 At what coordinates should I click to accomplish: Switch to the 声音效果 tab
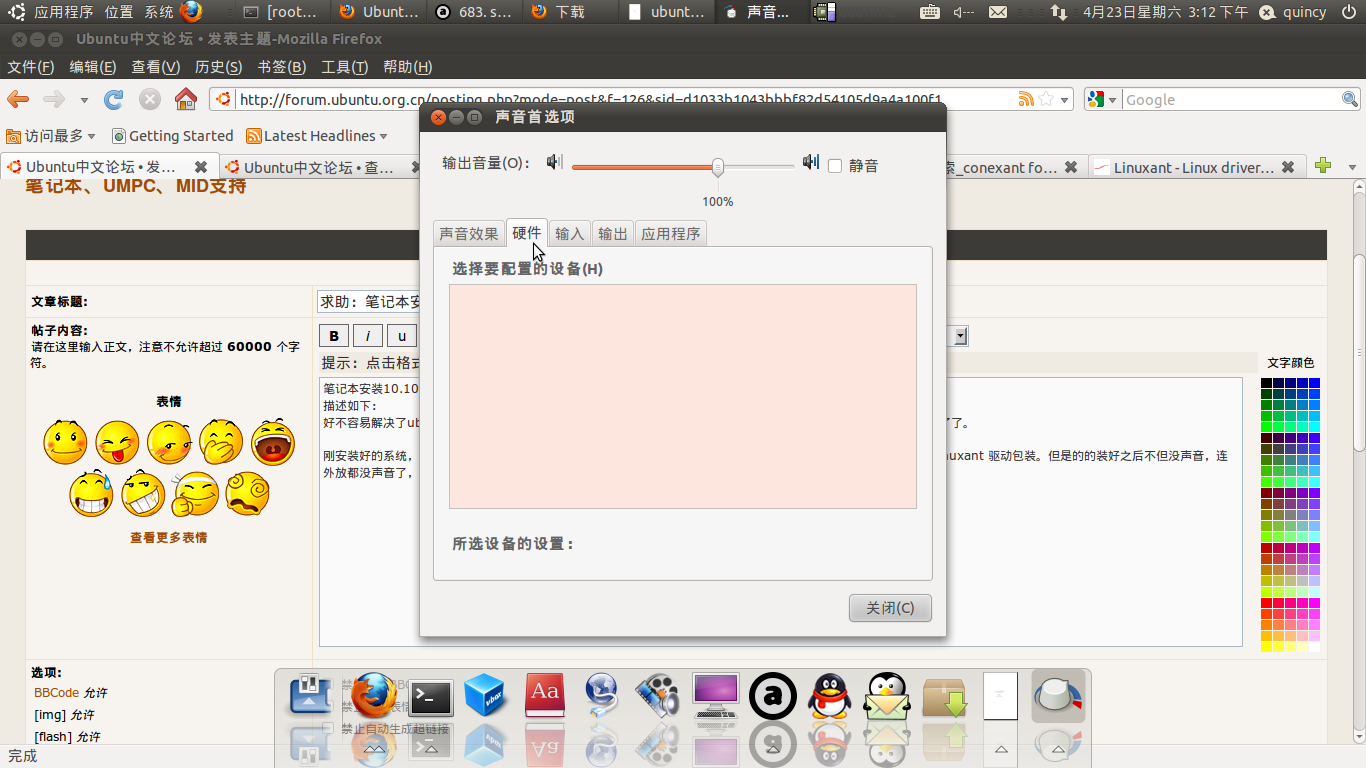click(469, 233)
